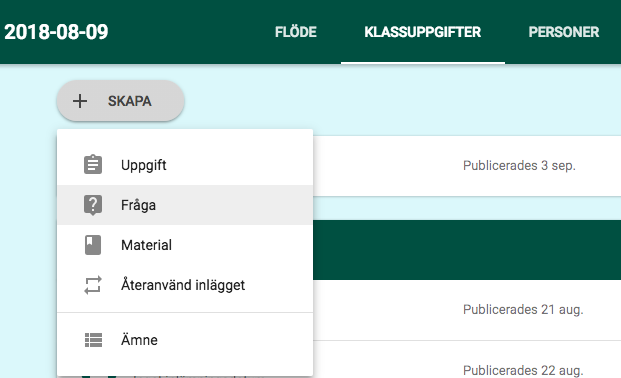Open the item published 3 sep.

coord(467,166)
